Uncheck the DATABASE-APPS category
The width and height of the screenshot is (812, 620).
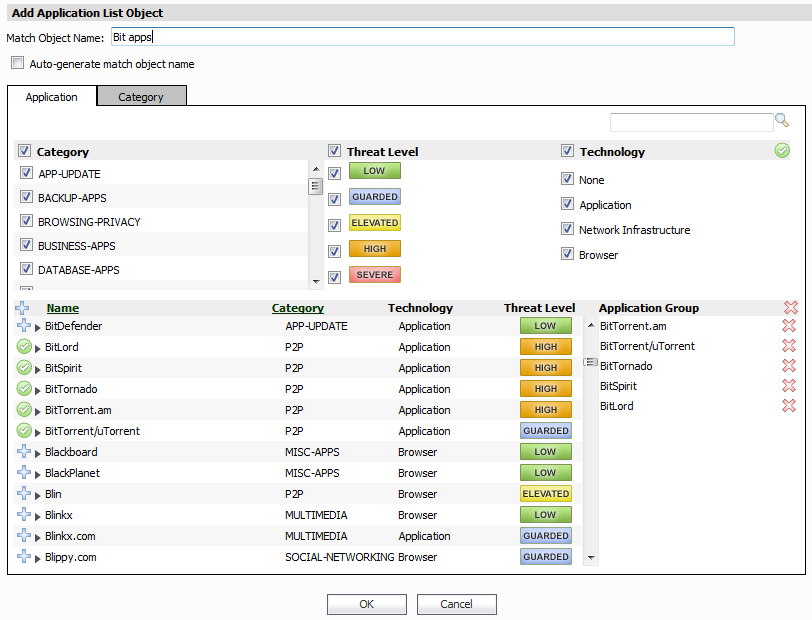26,269
